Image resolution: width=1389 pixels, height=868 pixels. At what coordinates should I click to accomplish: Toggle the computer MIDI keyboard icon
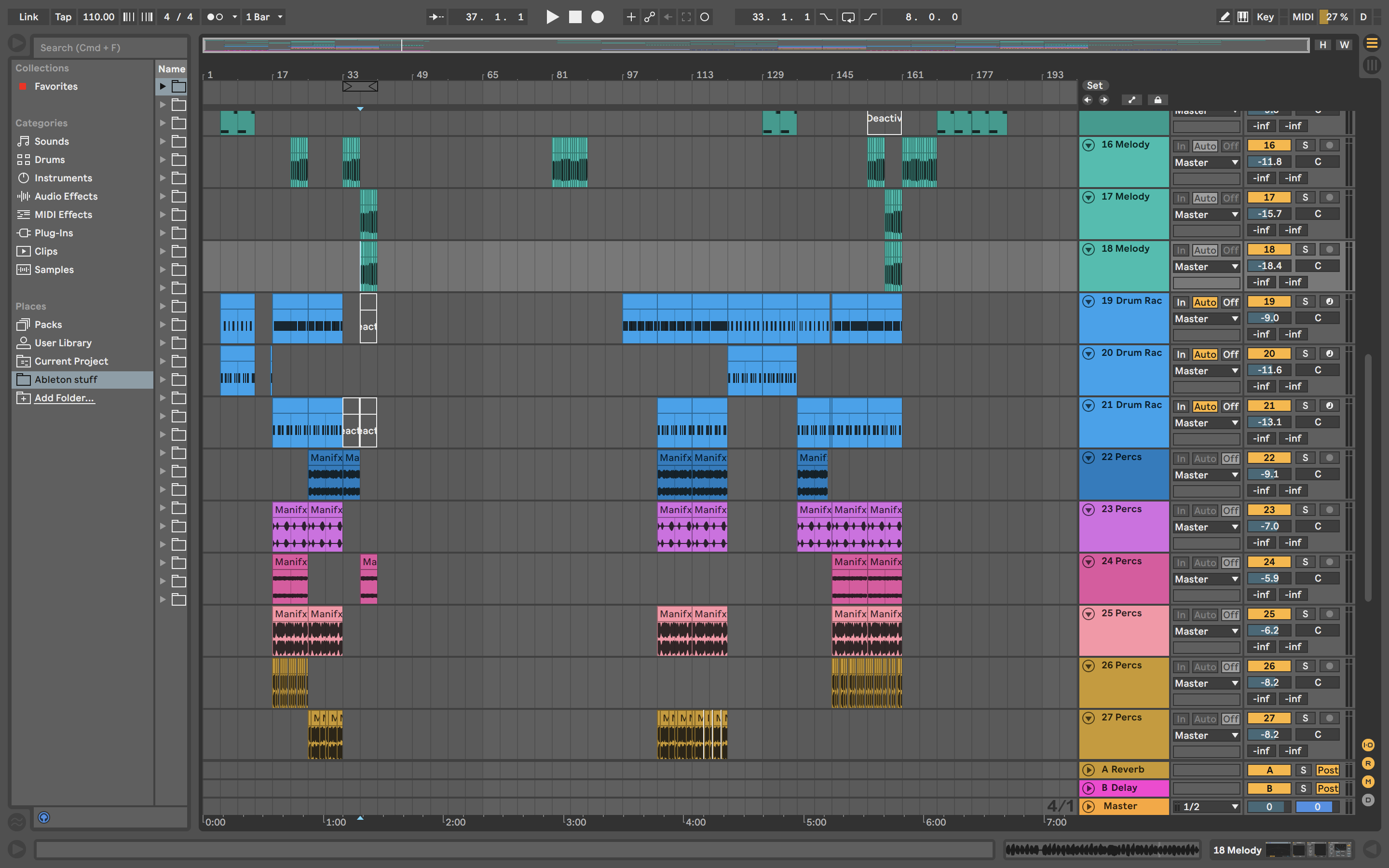1243,17
